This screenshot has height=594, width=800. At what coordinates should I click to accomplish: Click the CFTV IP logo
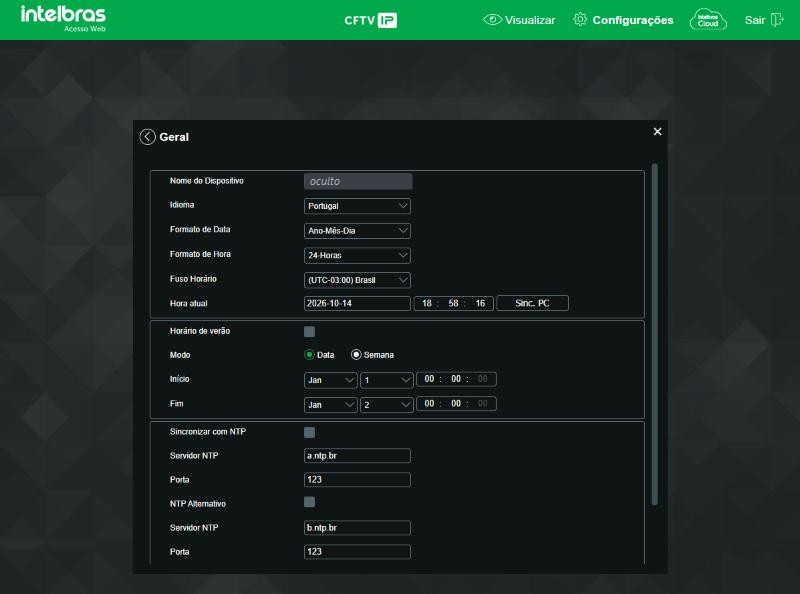370,20
